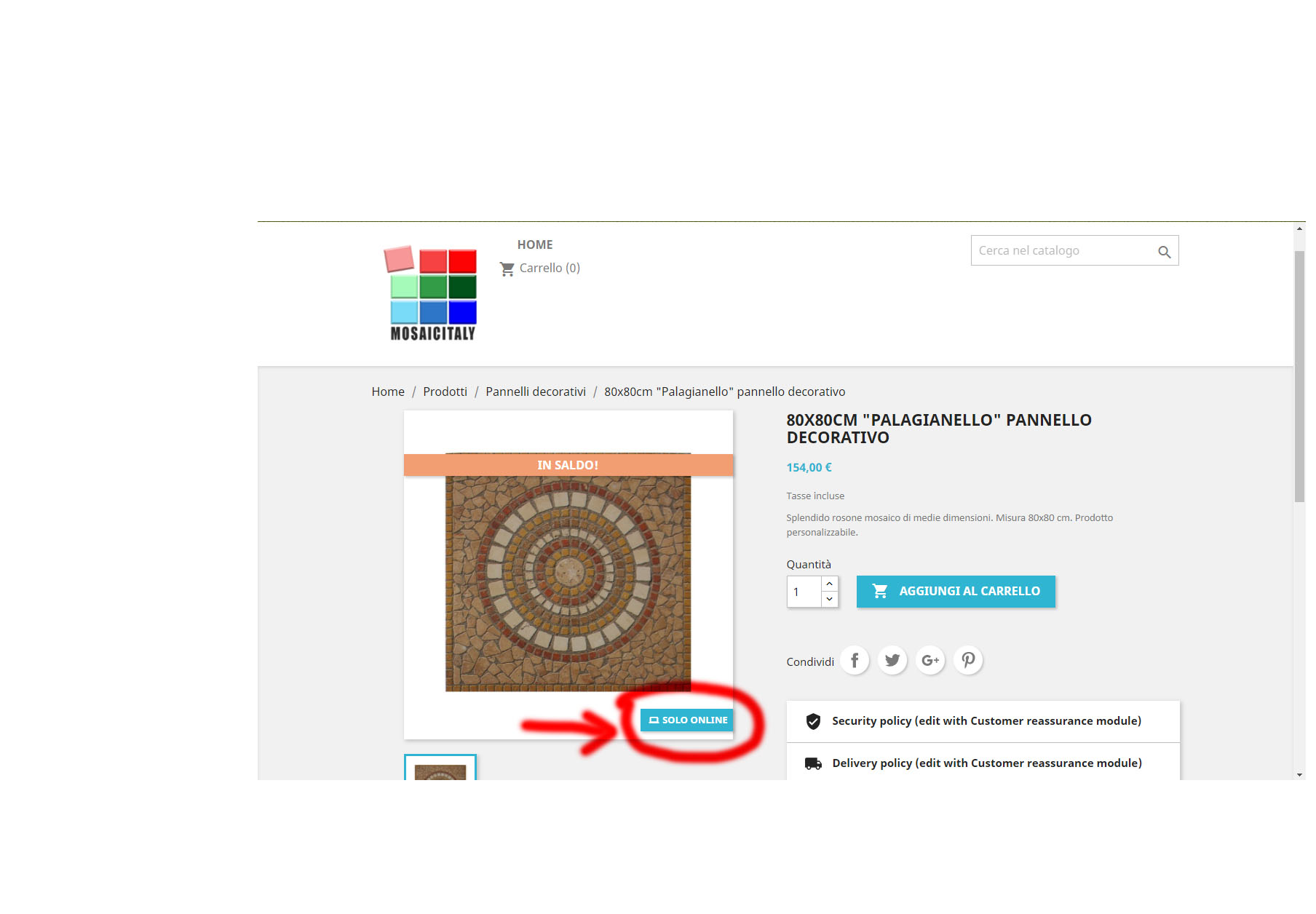The width and height of the screenshot is (1316, 914).
Task: Click the page vertical scrollbar thumb
Action: (1299, 376)
